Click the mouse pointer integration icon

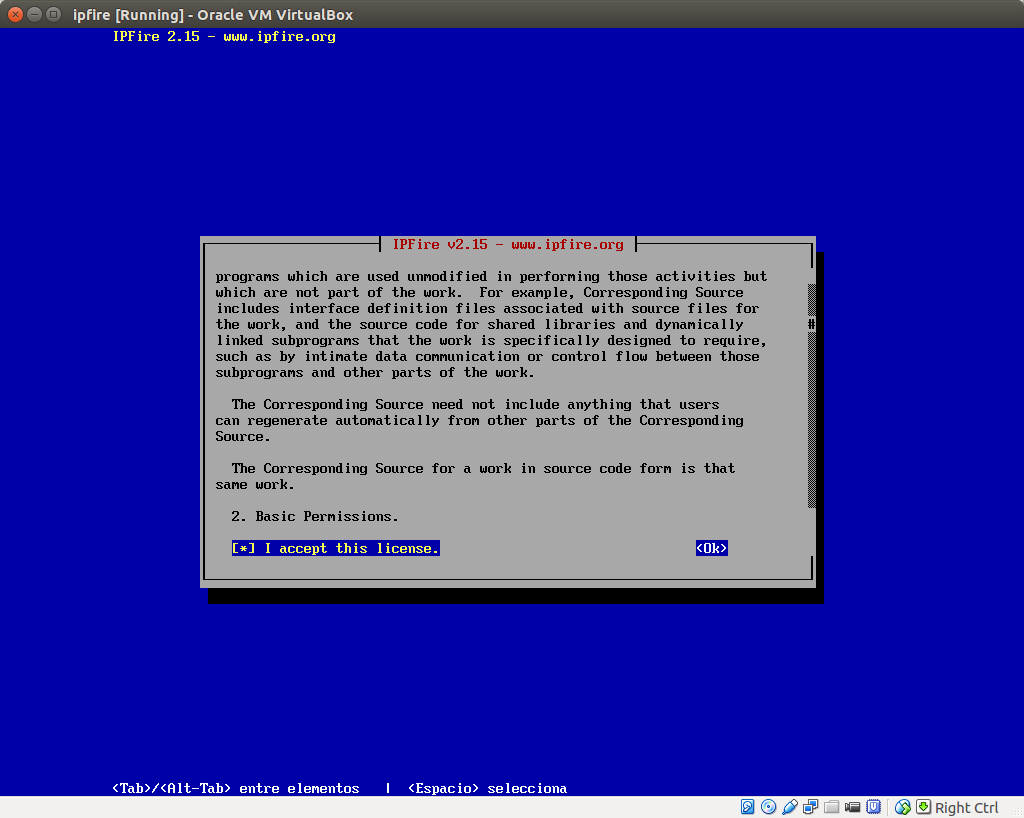coord(903,807)
